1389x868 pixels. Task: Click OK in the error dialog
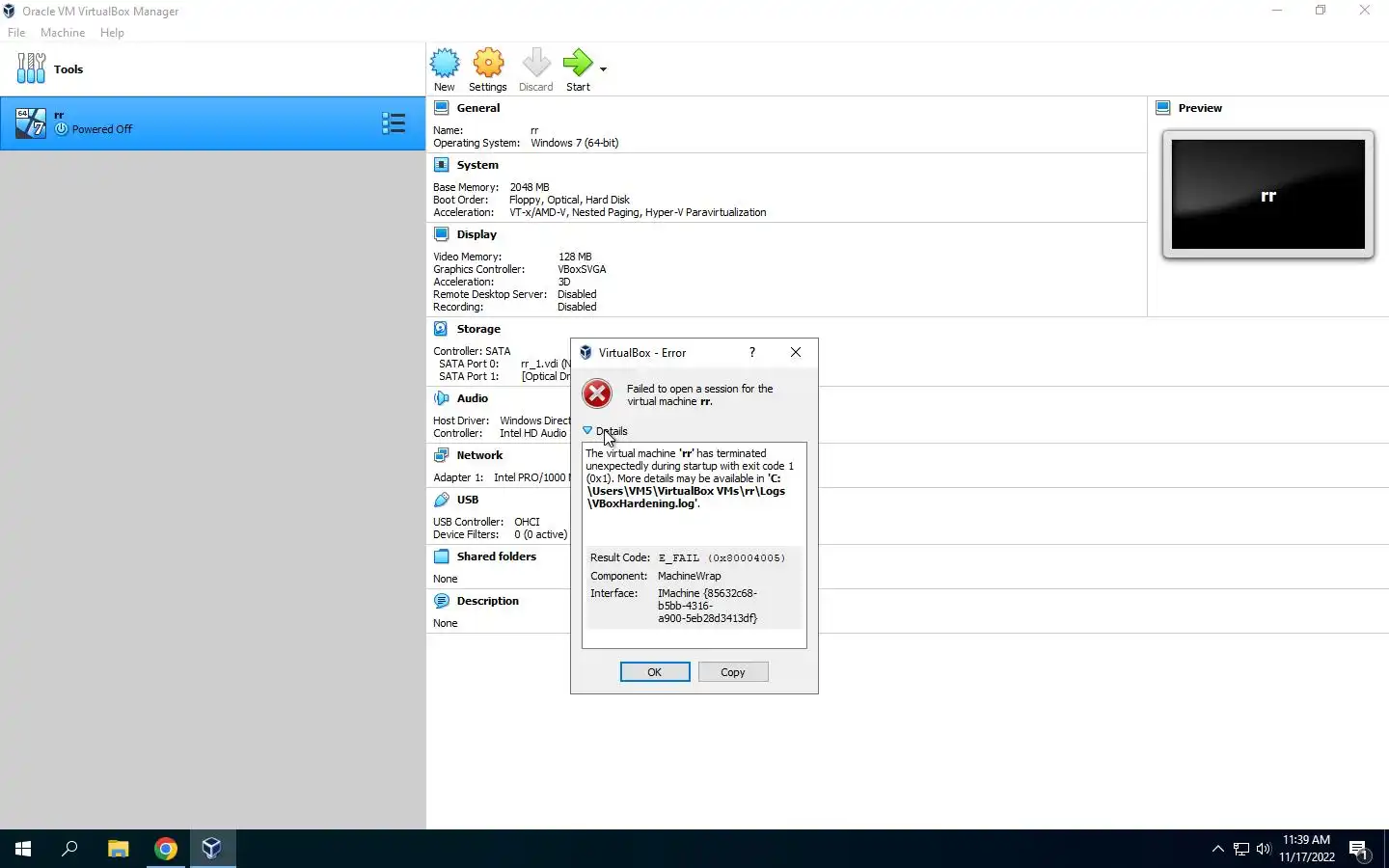[x=655, y=672]
